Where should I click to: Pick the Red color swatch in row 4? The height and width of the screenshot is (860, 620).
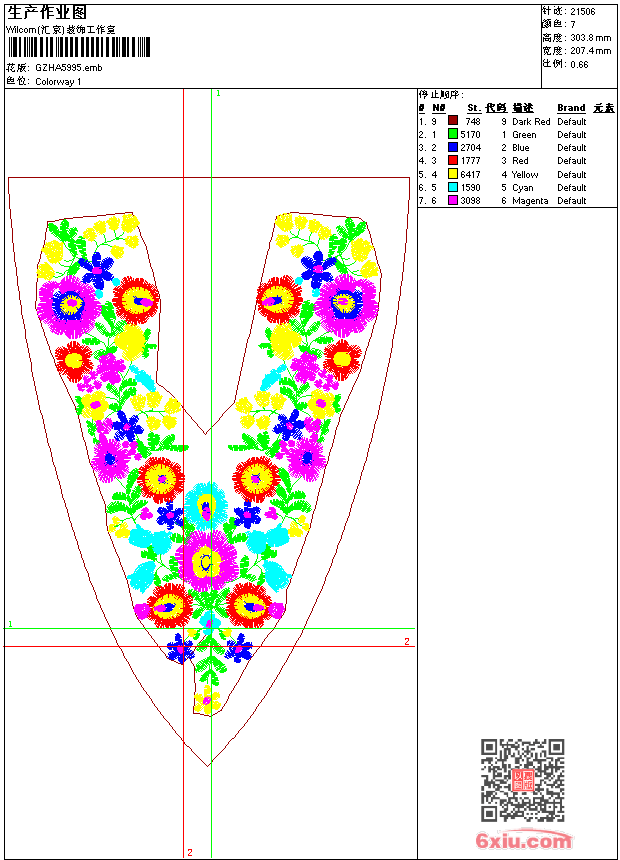[x=453, y=160]
